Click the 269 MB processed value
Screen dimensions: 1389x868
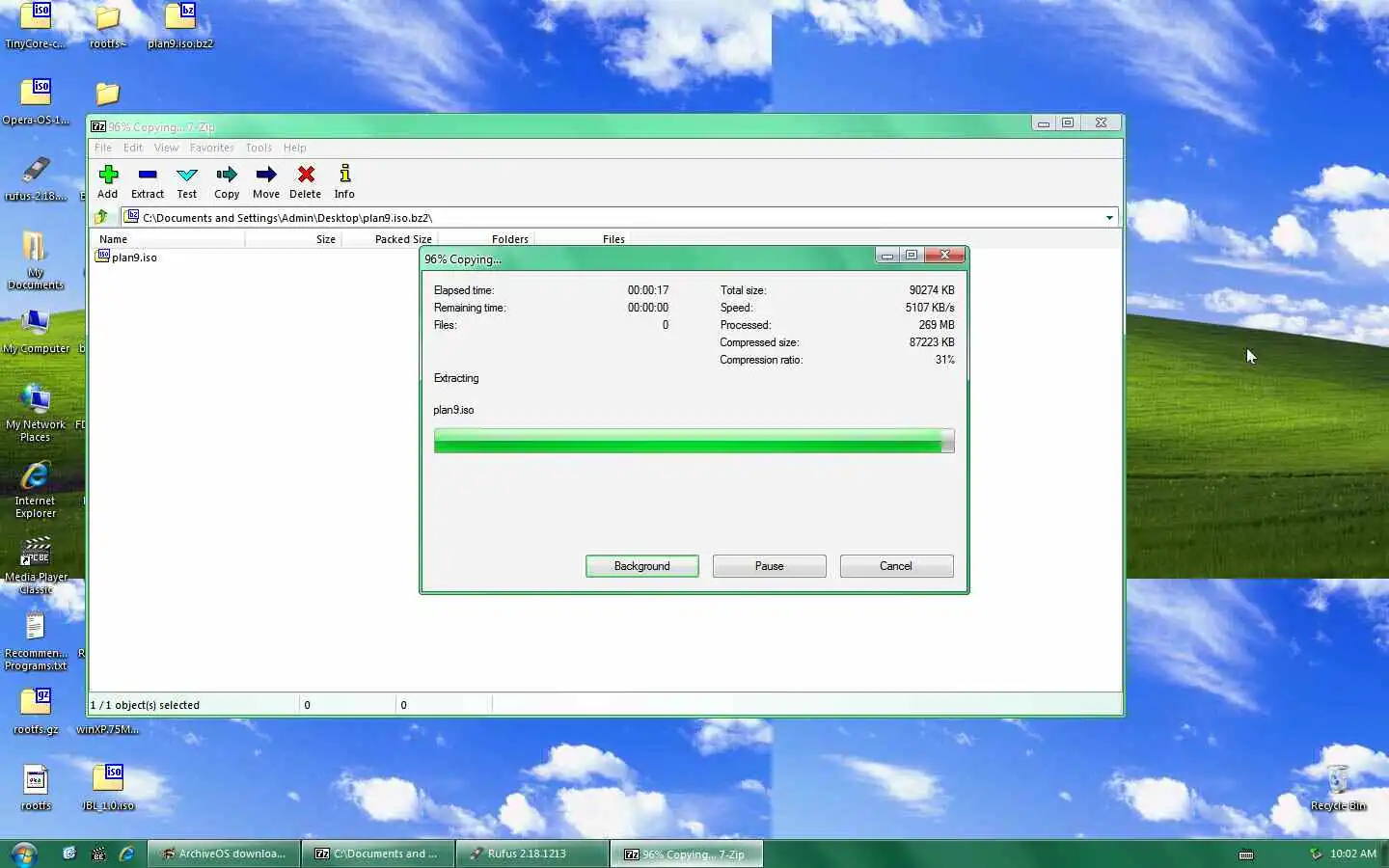937,325
